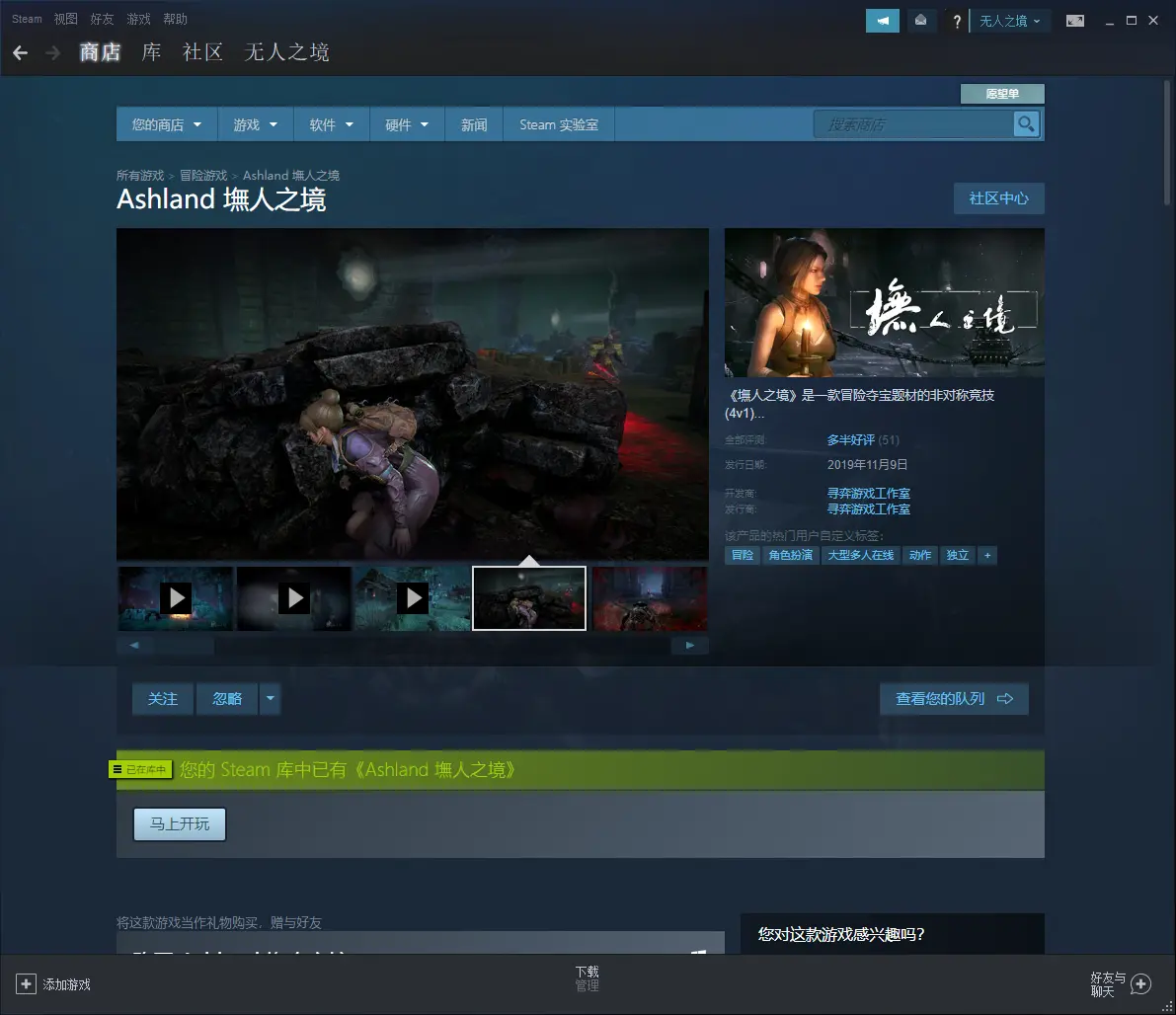Open the 好友 menu
Screen dimensions: 1176x1015
[x=102, y=19]
